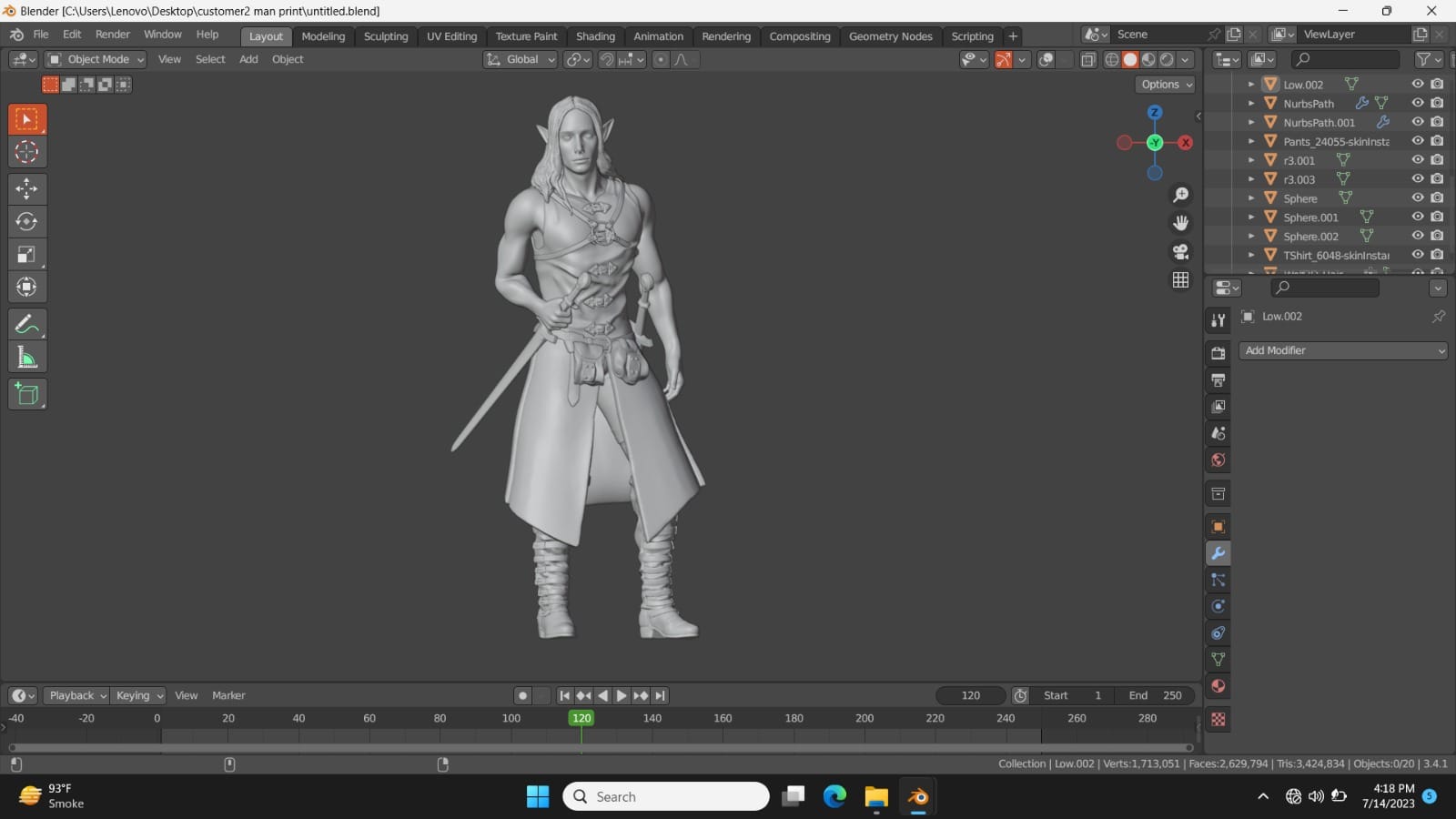This screenshot has height=819, width=1456.
Task: Activate the Add Cube tool
Action: pyautogui.click(x=26, y=394)
